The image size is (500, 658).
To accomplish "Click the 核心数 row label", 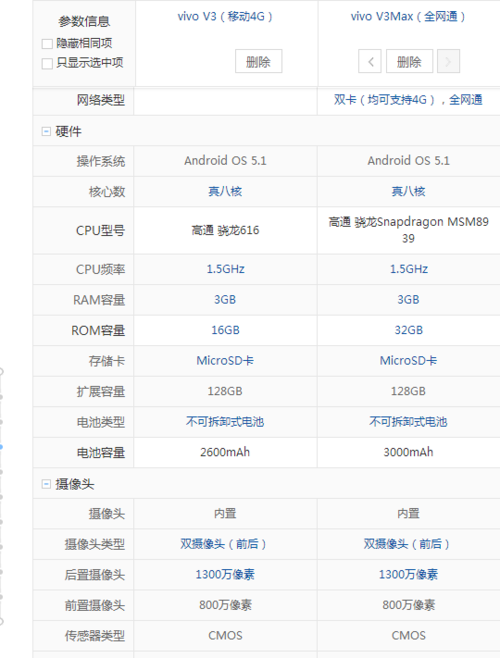I will (x=107, y=192).
